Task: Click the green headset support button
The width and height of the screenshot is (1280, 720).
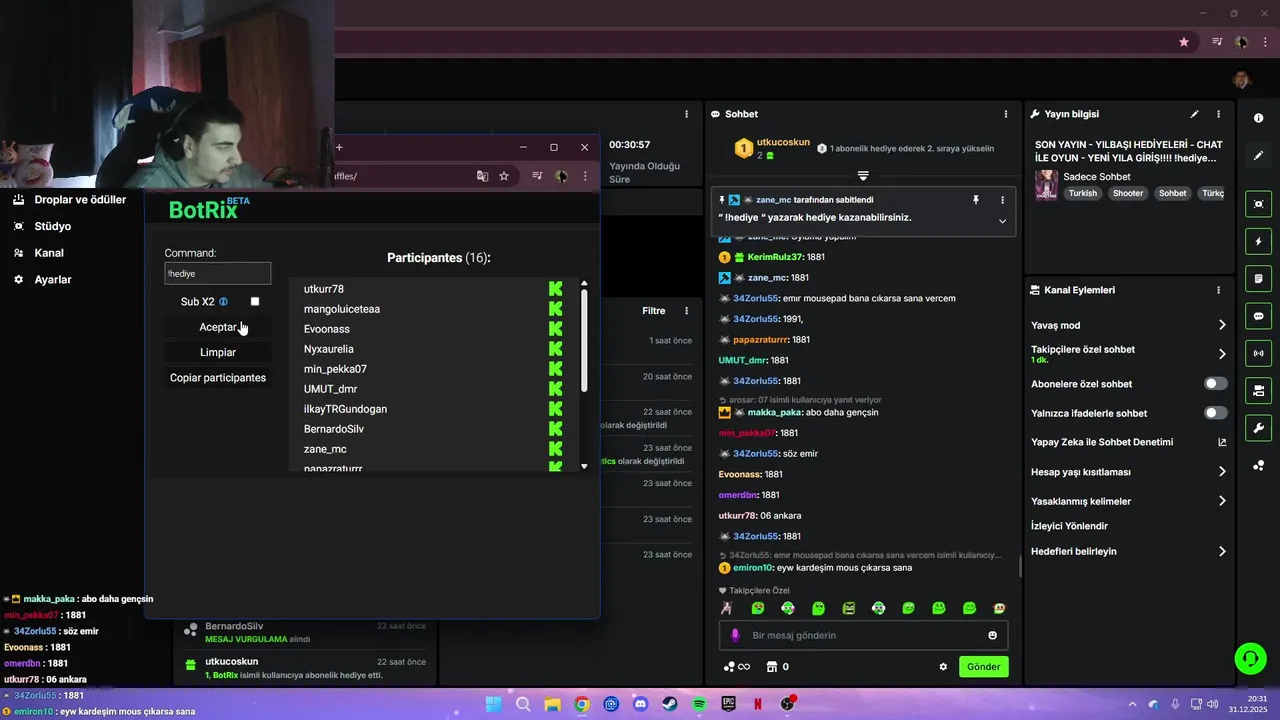Action: [x=1250, y=658]
